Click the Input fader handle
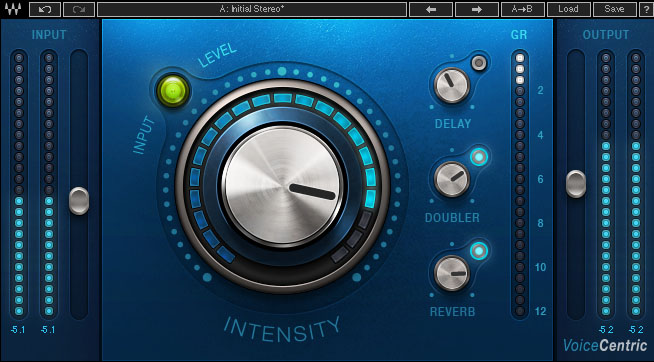 coord(79,201)
